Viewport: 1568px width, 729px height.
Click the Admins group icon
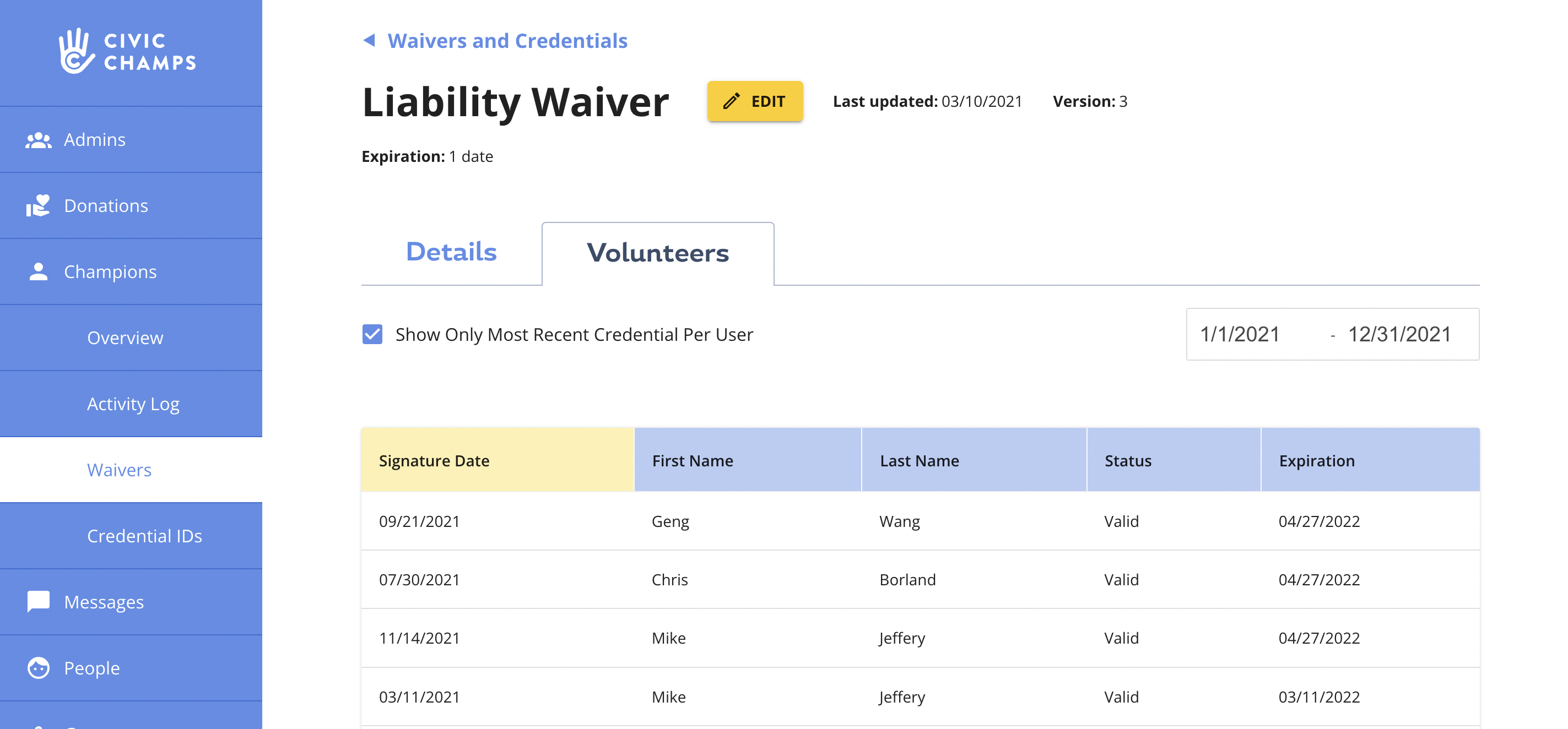click(x=39, y=140)
